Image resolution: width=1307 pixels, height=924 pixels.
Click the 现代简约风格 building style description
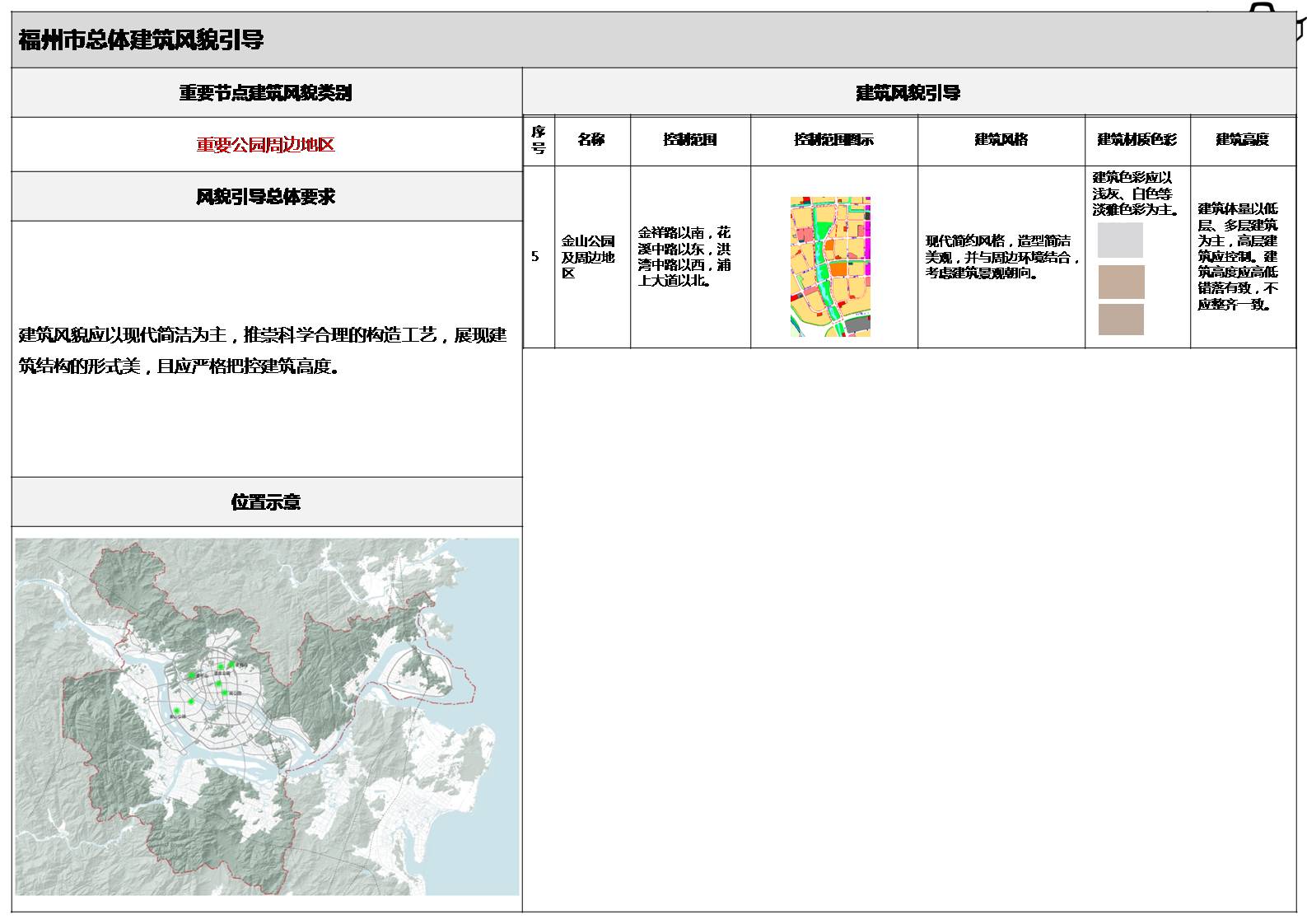tap(1001, 257)
